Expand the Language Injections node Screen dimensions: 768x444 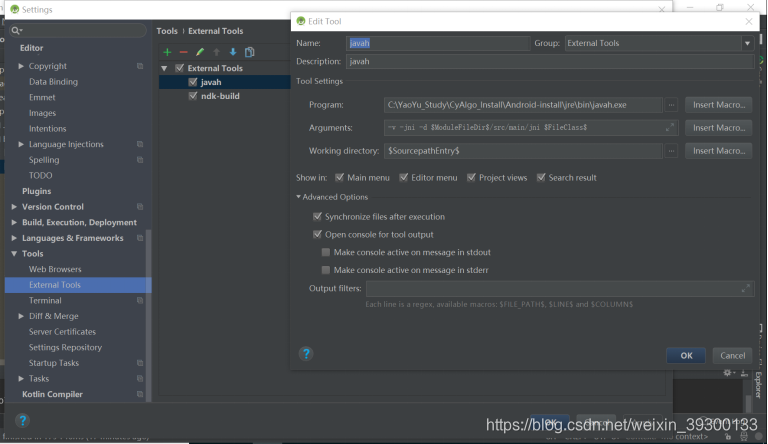[x=21, y=144]
